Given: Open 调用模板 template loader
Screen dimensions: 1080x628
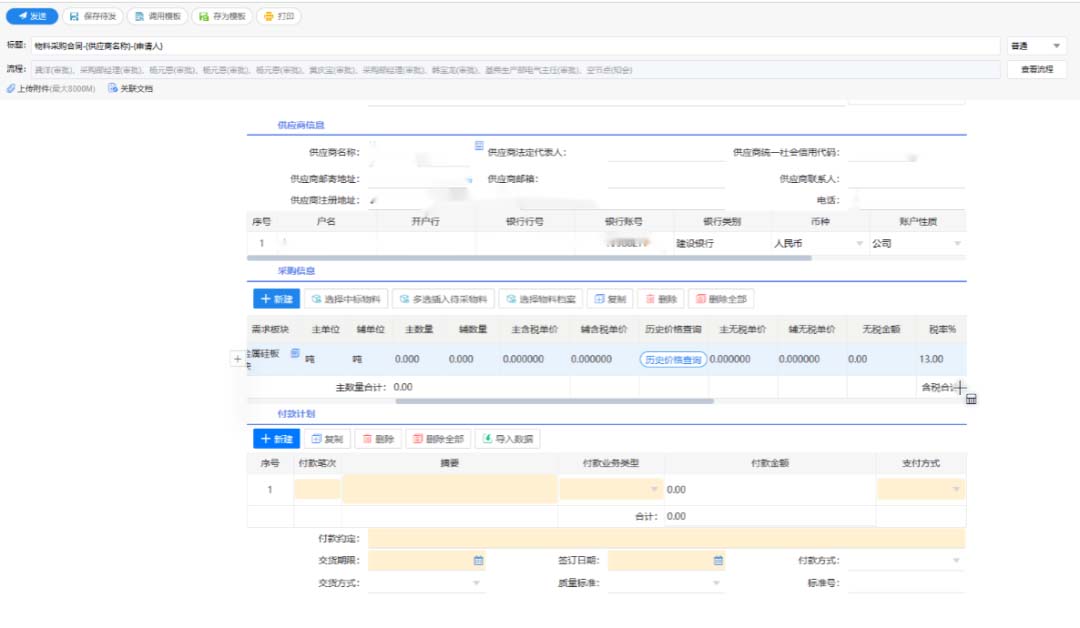Looking at the screenshot, I should point(156,17).
